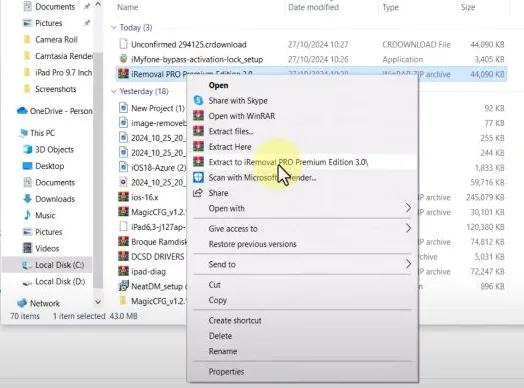
Task: Click the 3D Objects cube icon
Action: click(x=27, y=149)
